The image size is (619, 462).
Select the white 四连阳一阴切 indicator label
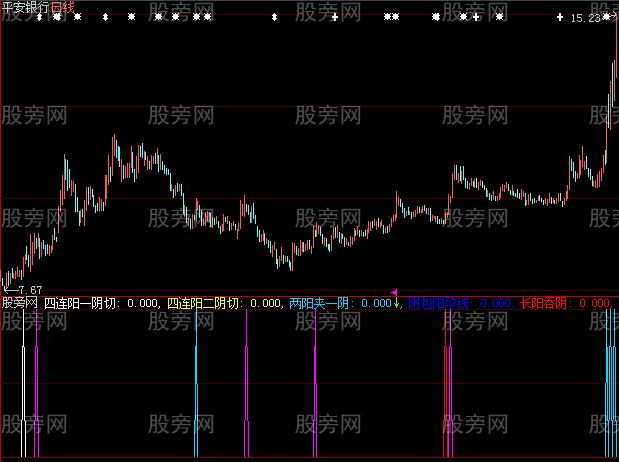click(80, 303)
